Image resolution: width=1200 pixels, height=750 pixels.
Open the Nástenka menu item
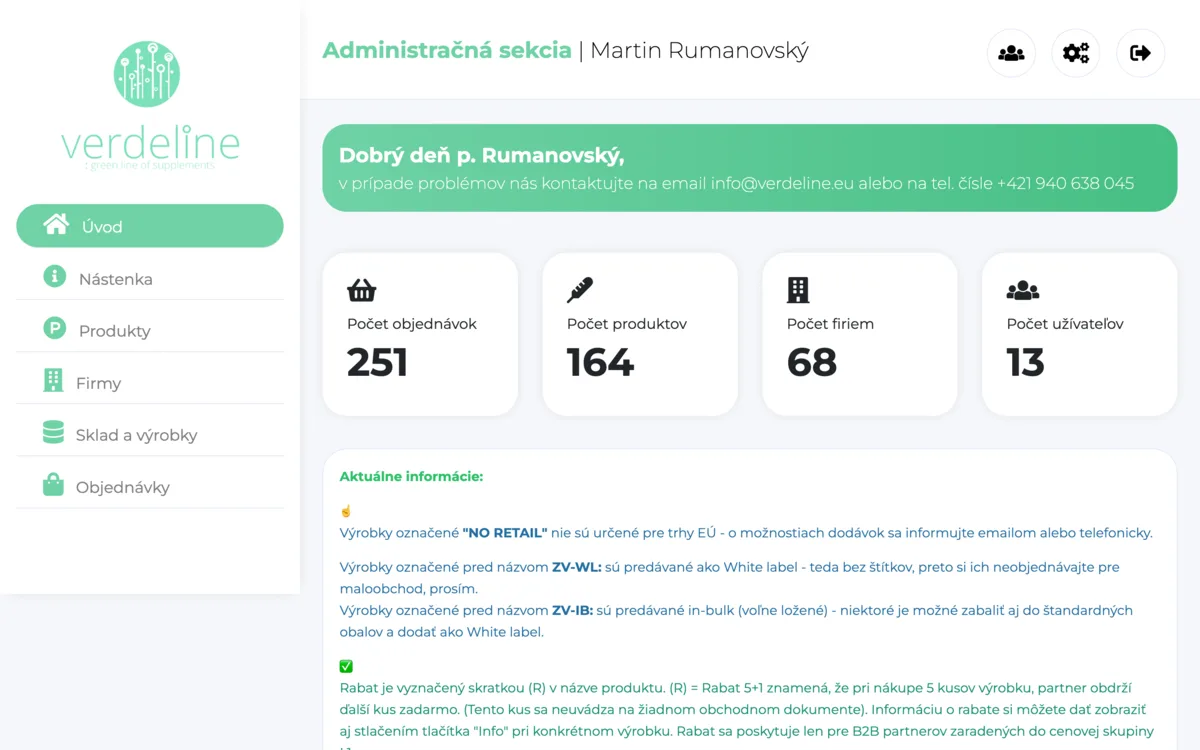[150, 278]
